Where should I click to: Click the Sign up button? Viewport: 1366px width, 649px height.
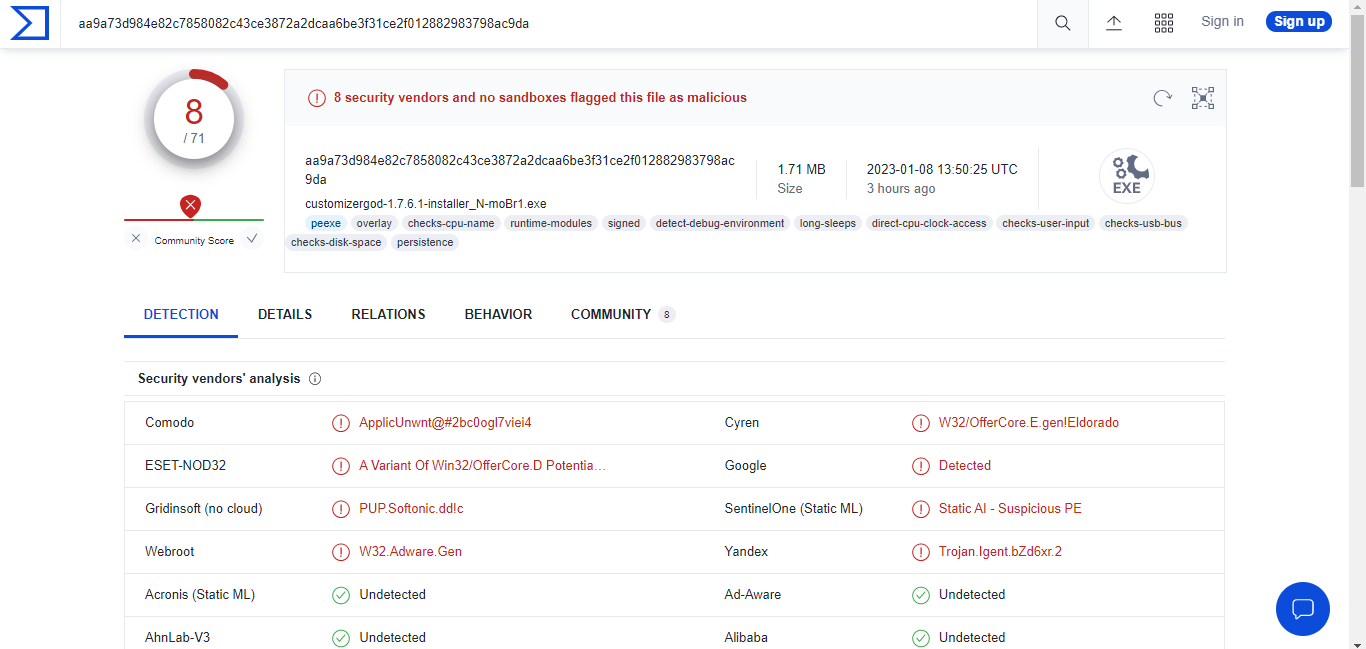[x=1299, y=21]
